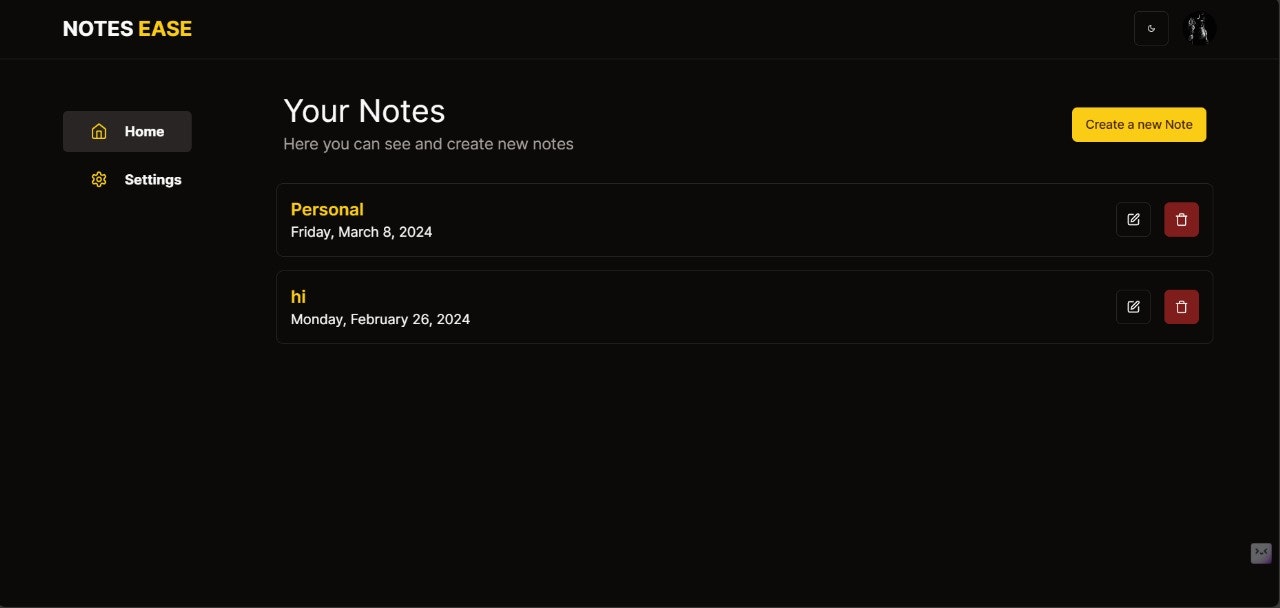Open the note titled Personal
Viewport: 1280px width, 608px height.
[x=327, y=209]
